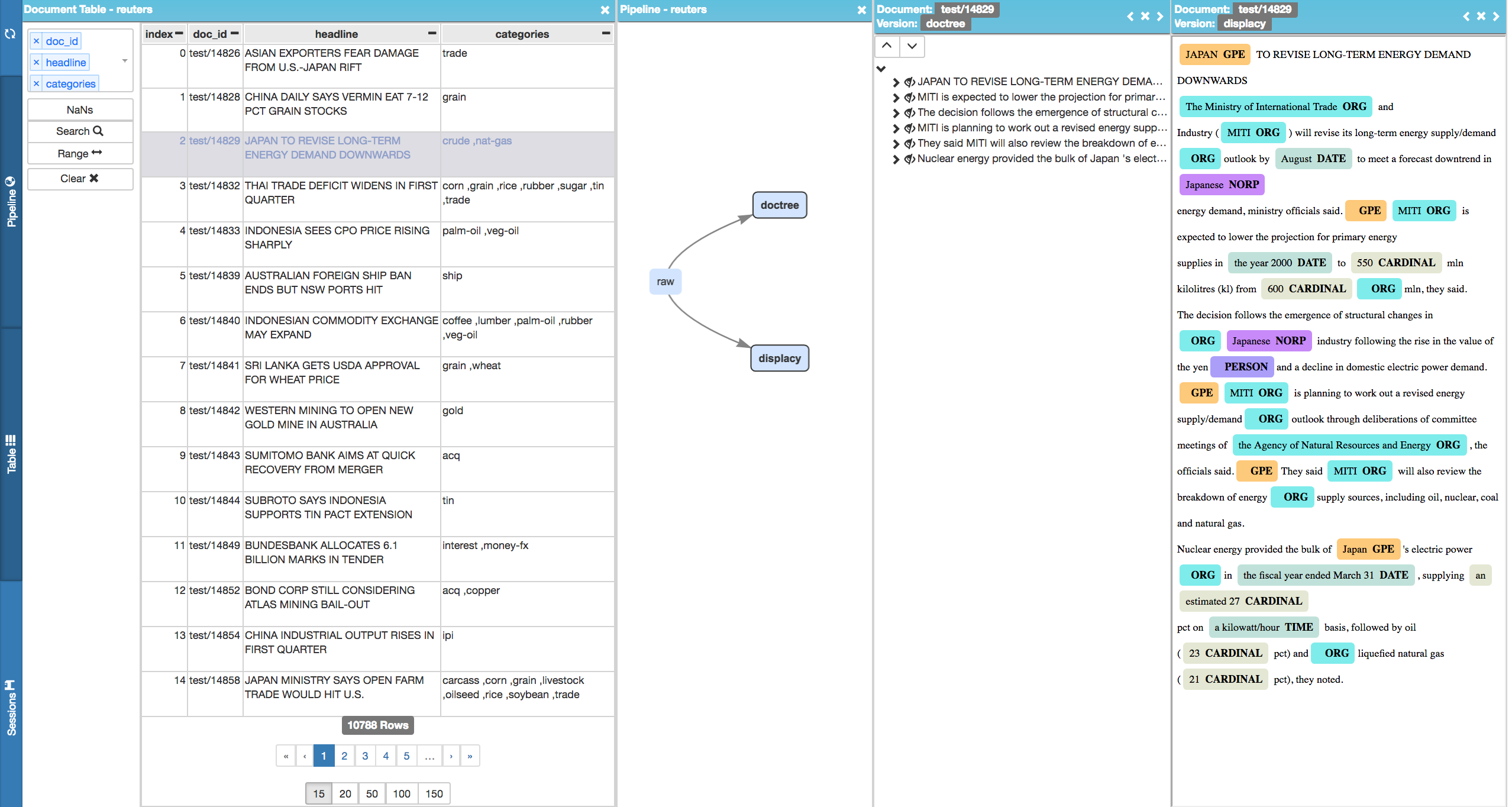The height and width of the screenshot is (807, 1512).
Task: Open the Sessions sidebar tab
Action: [x=11, y=708]
